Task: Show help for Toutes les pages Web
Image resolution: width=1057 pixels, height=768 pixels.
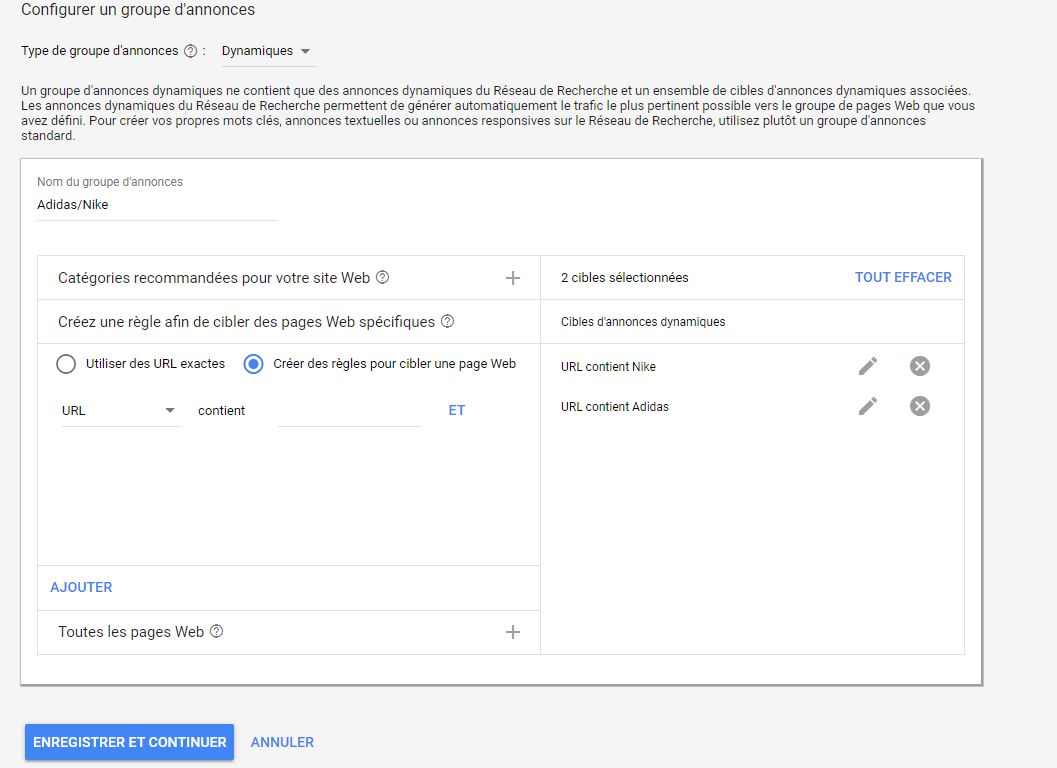Action: pos(216,632)
